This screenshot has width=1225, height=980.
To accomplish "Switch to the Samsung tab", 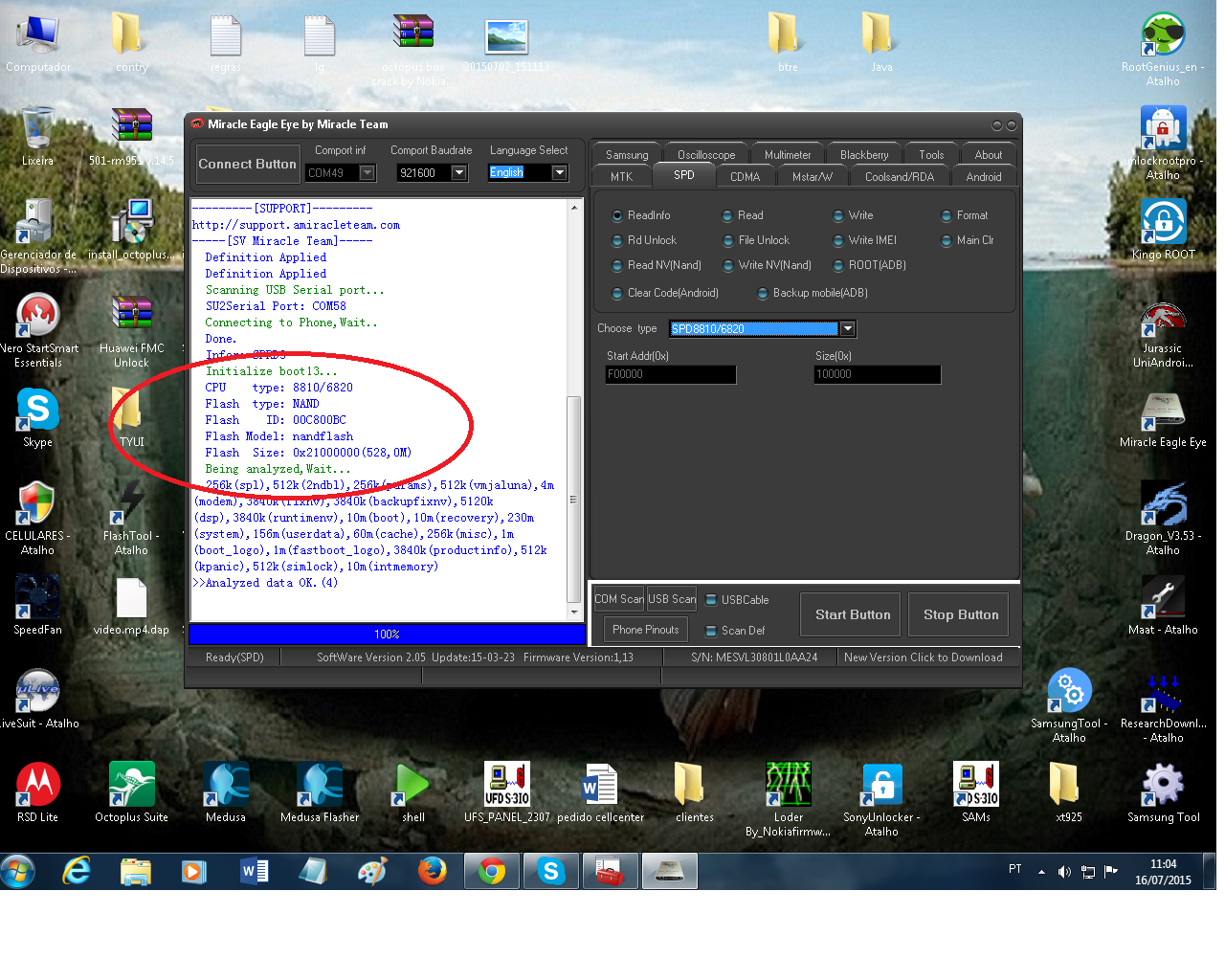I will point(627,155).
